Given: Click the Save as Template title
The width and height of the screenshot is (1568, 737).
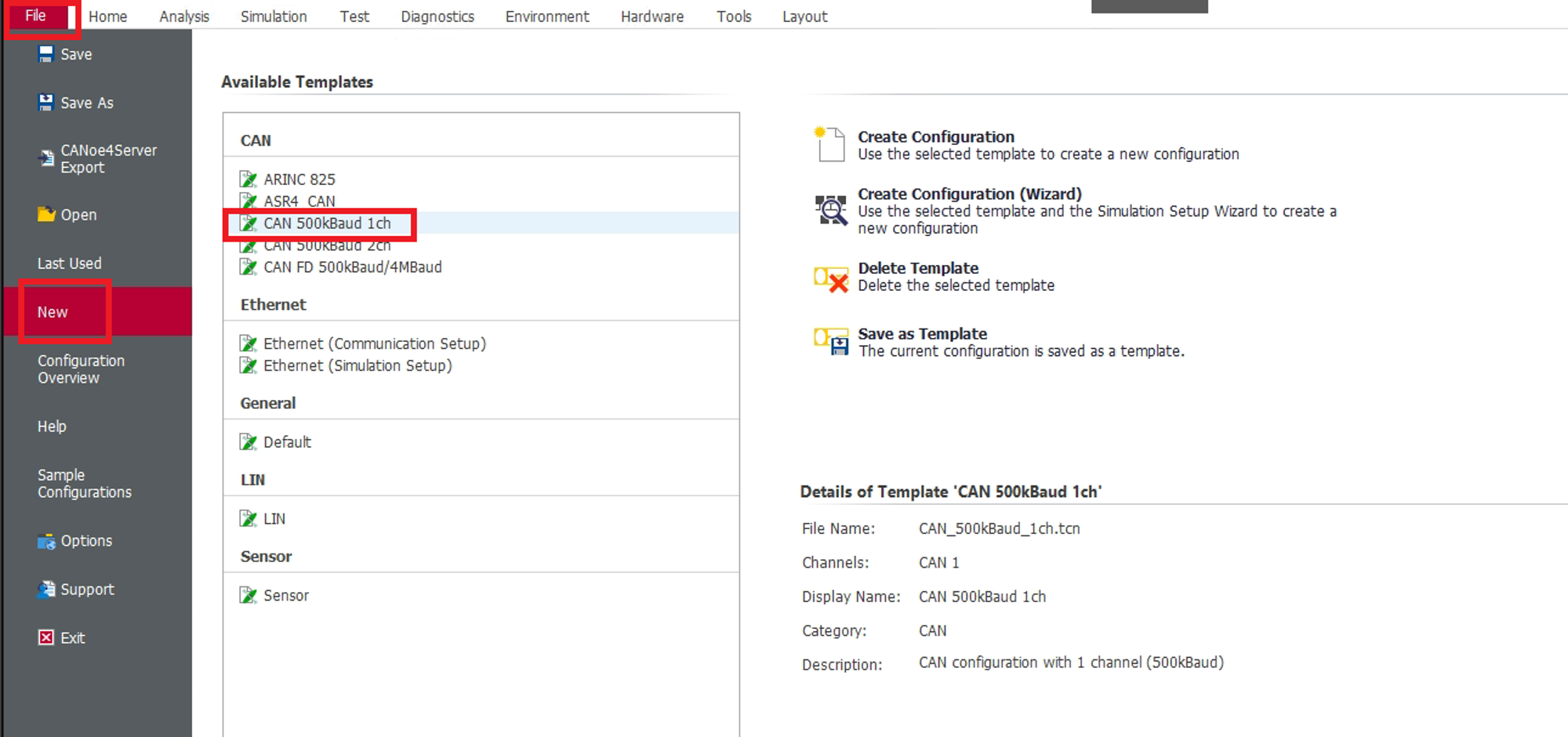Looking at the screenshot, I should [x=923, y=334].
